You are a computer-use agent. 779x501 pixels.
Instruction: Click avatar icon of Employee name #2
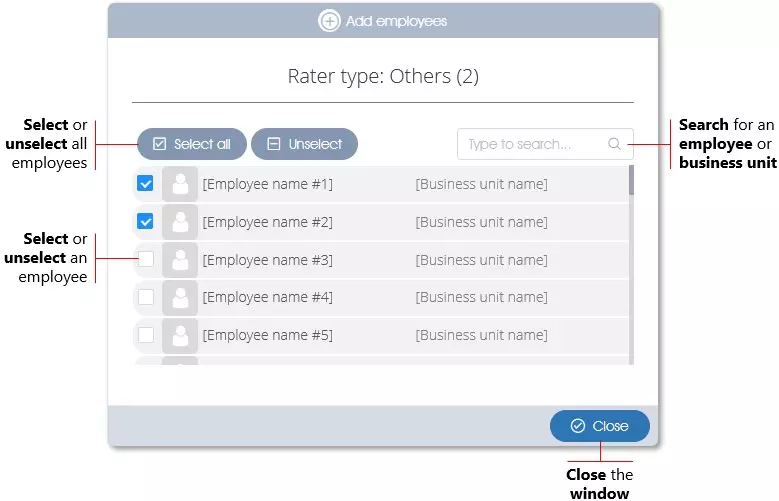tap(180, 222)
